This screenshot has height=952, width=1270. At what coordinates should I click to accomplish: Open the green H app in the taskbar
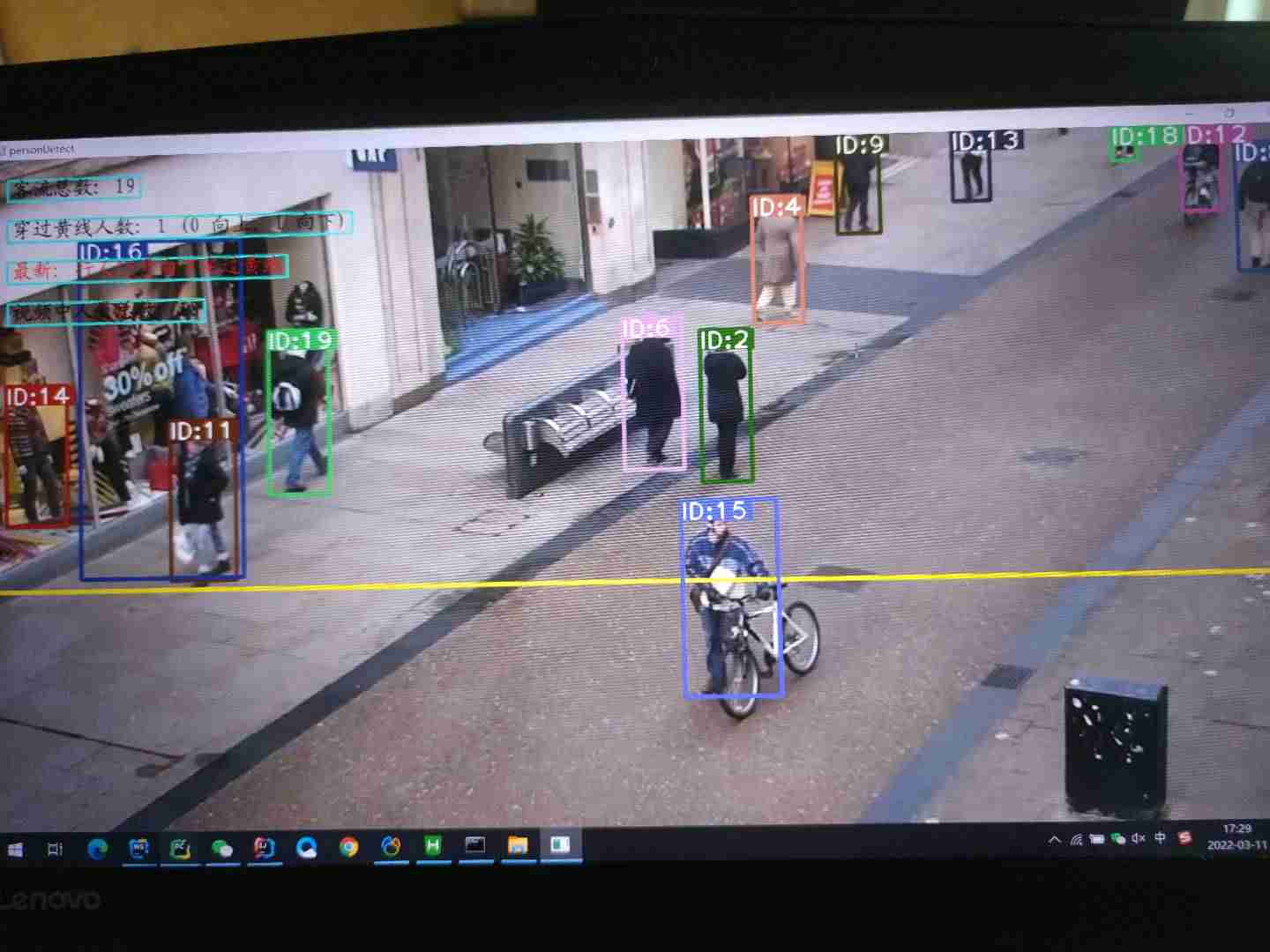pyautogui.click(x=433, y=845)
